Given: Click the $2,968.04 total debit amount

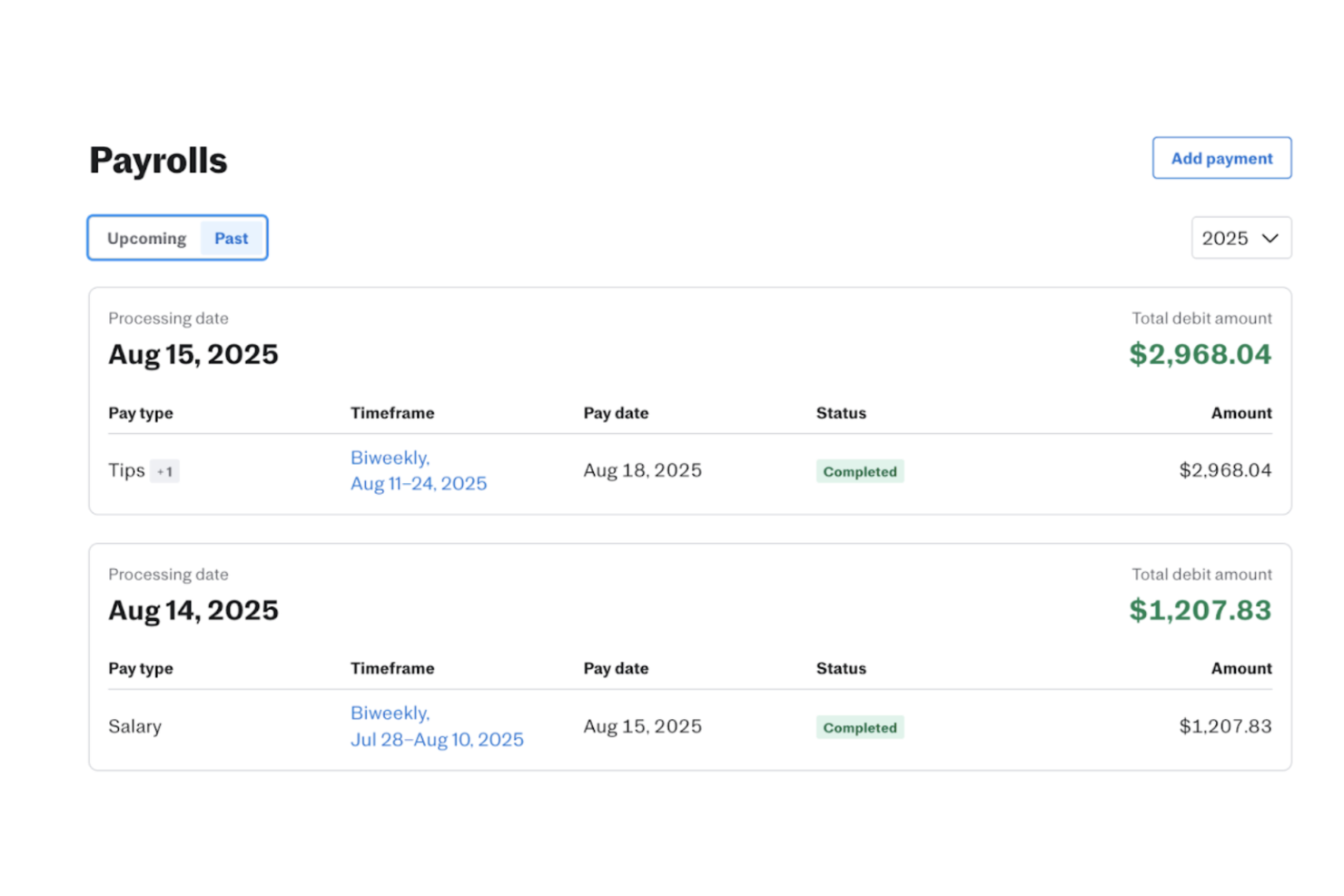Looking at the screenshot, I should click(1200, 354).
